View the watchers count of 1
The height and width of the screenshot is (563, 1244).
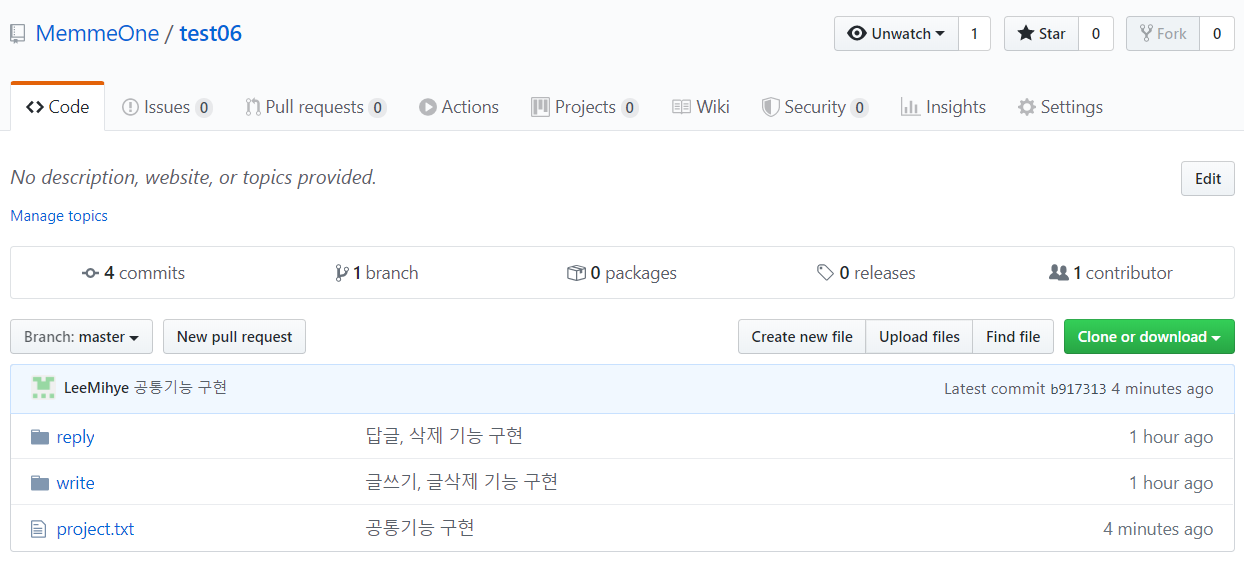(x=974, y=34)
